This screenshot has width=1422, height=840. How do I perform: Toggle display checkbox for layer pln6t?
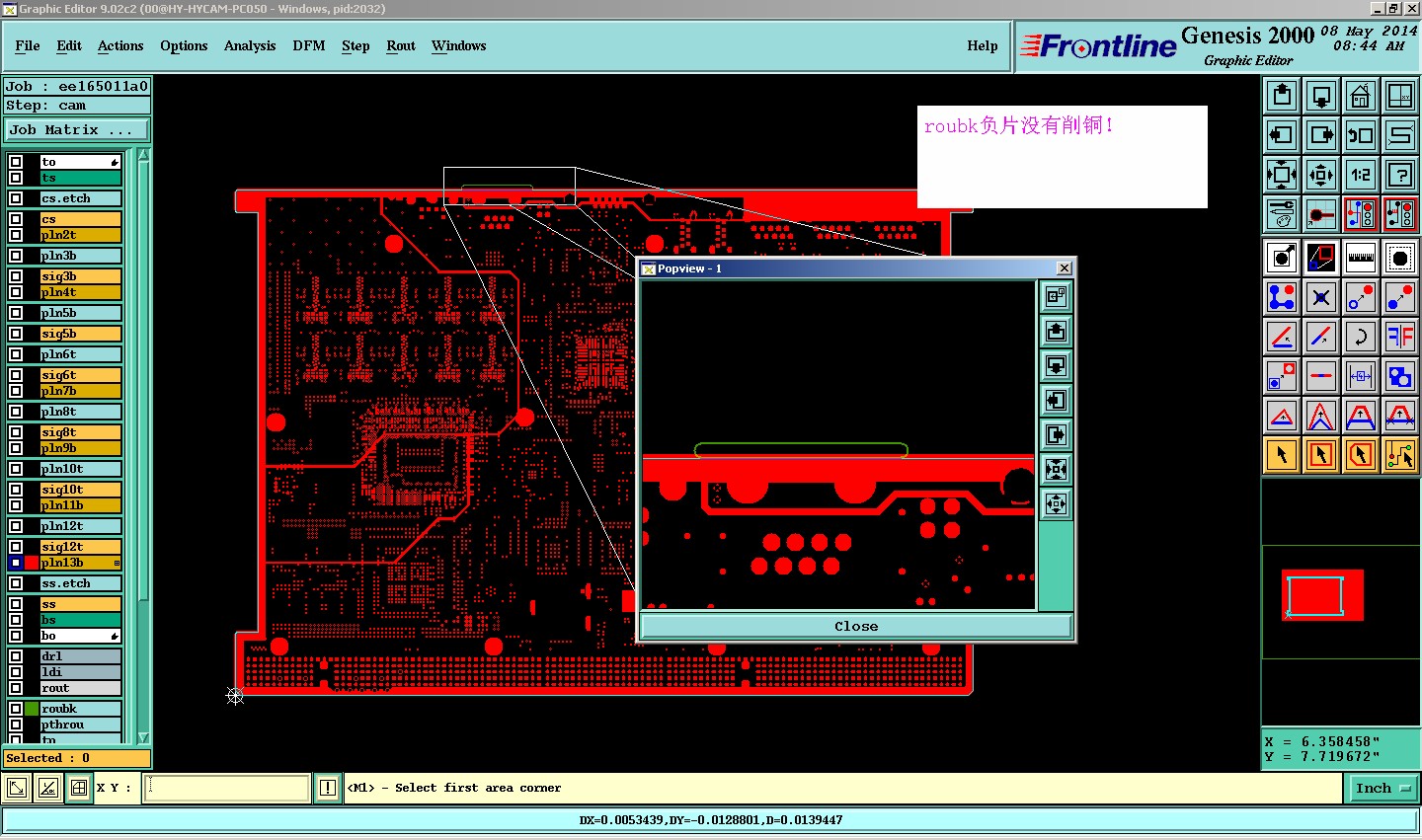pos(16,354)
